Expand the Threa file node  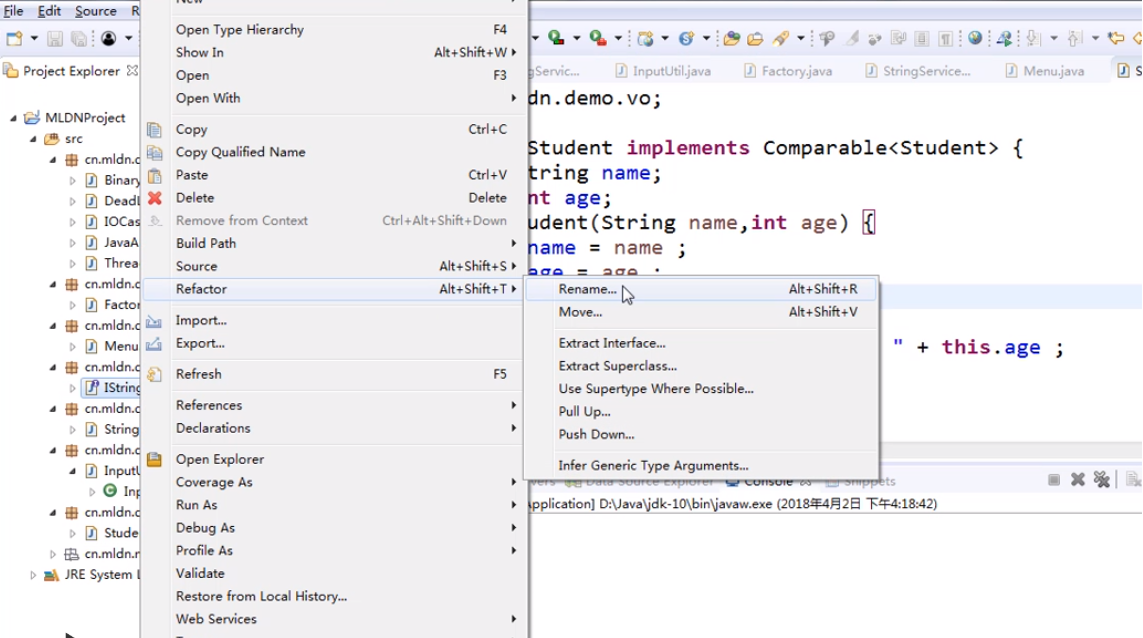click(72, 263)
